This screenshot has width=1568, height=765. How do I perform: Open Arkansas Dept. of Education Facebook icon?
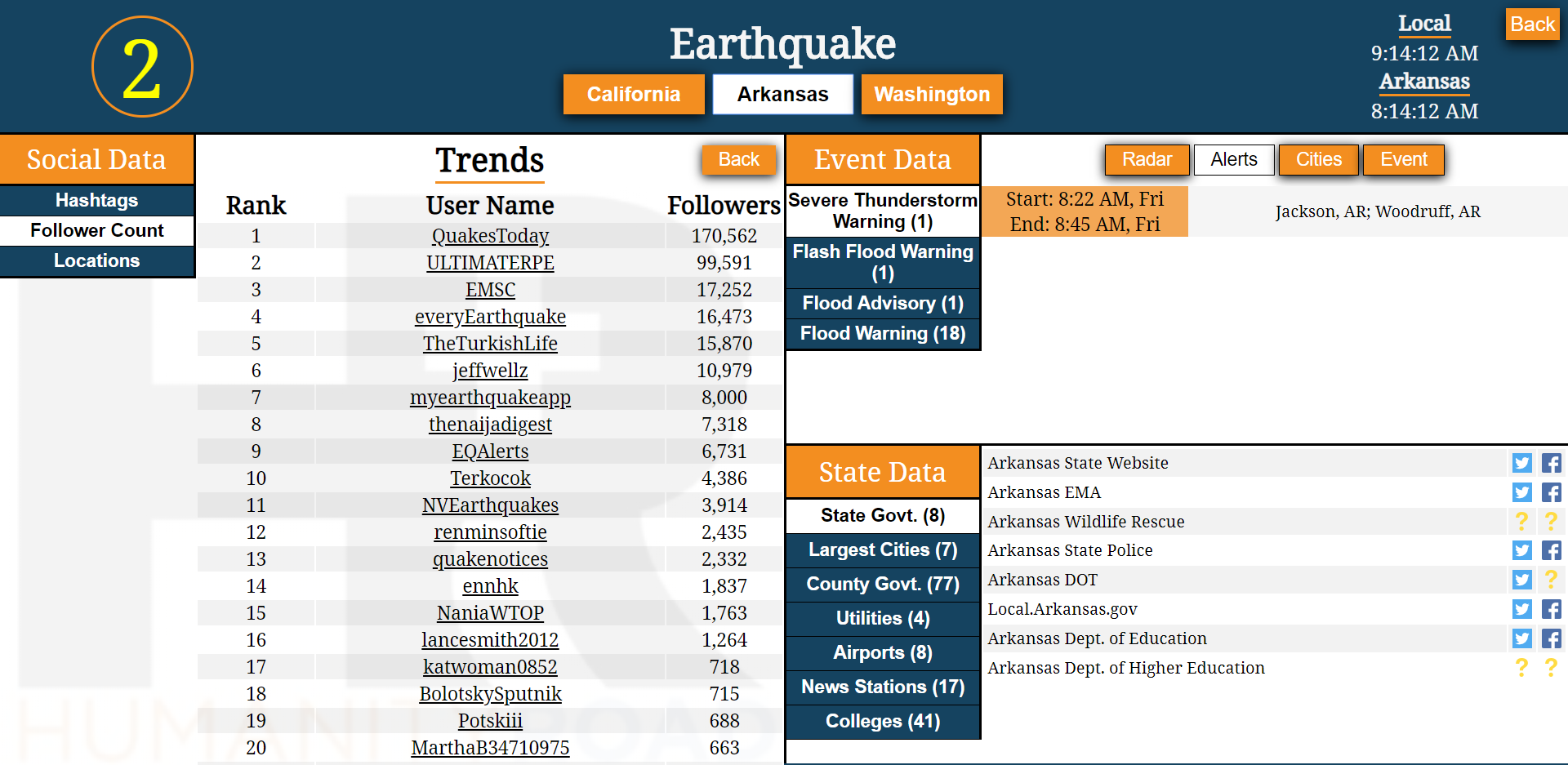point(1551,638)
